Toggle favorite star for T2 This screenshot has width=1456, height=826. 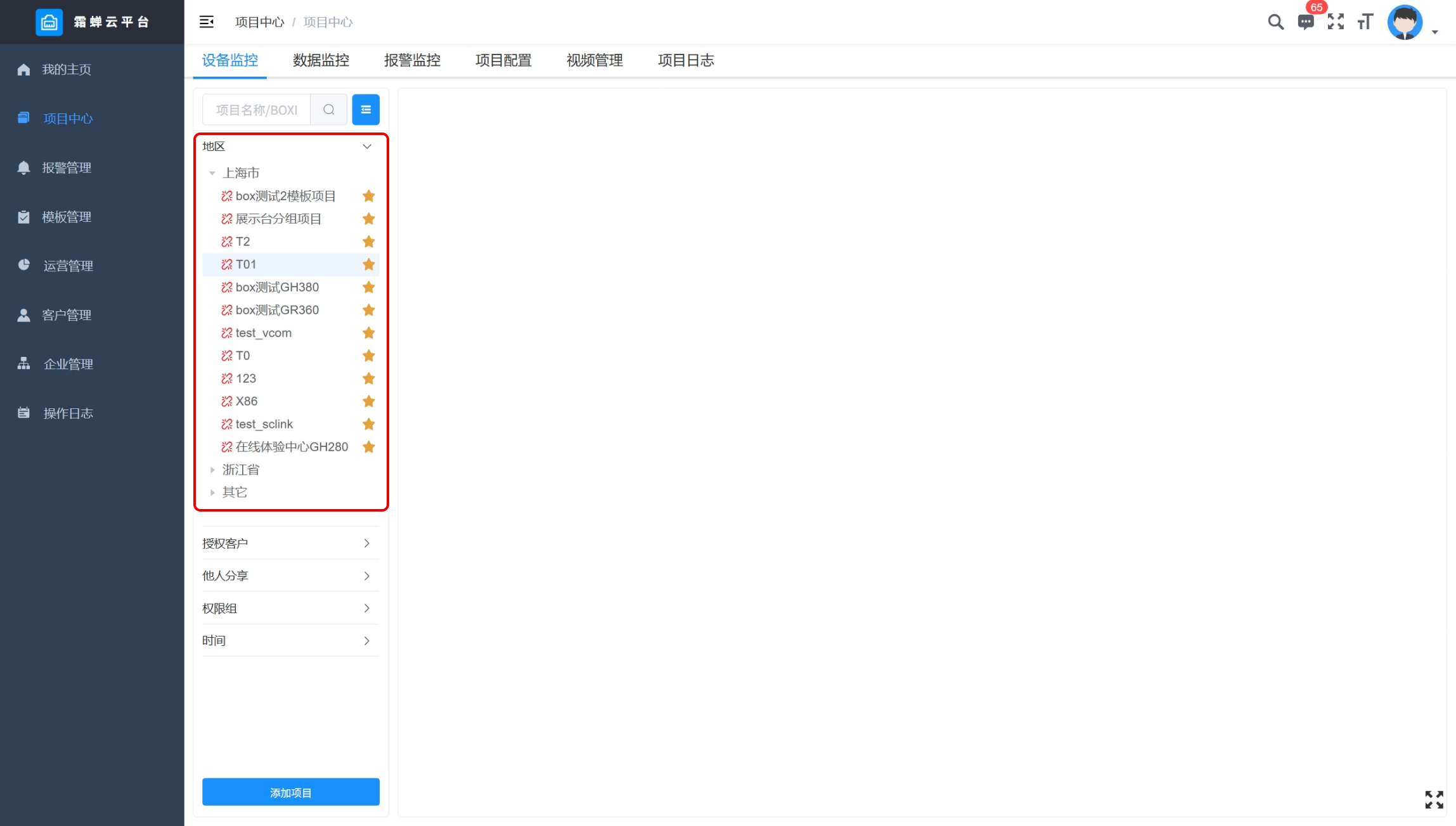369,242
